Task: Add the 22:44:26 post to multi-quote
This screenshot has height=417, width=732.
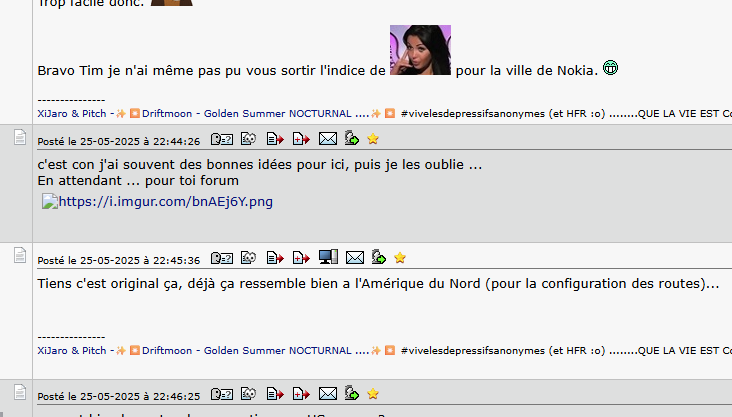Action: pos(301,139)
